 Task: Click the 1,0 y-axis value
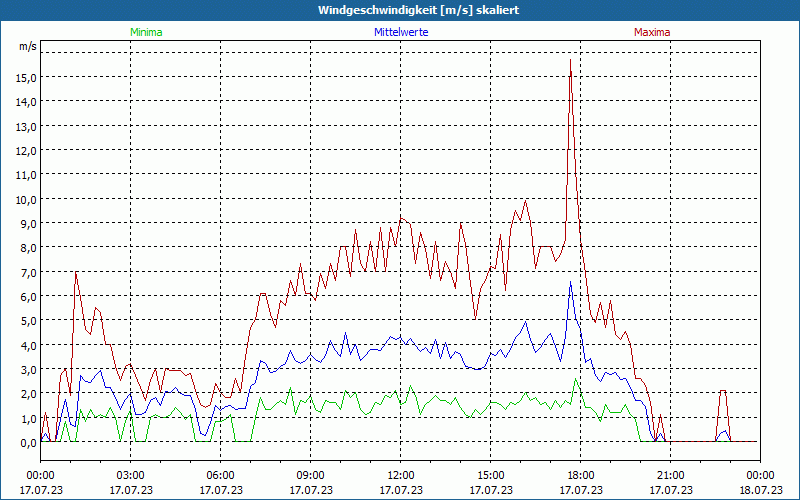tap(30, 418)
